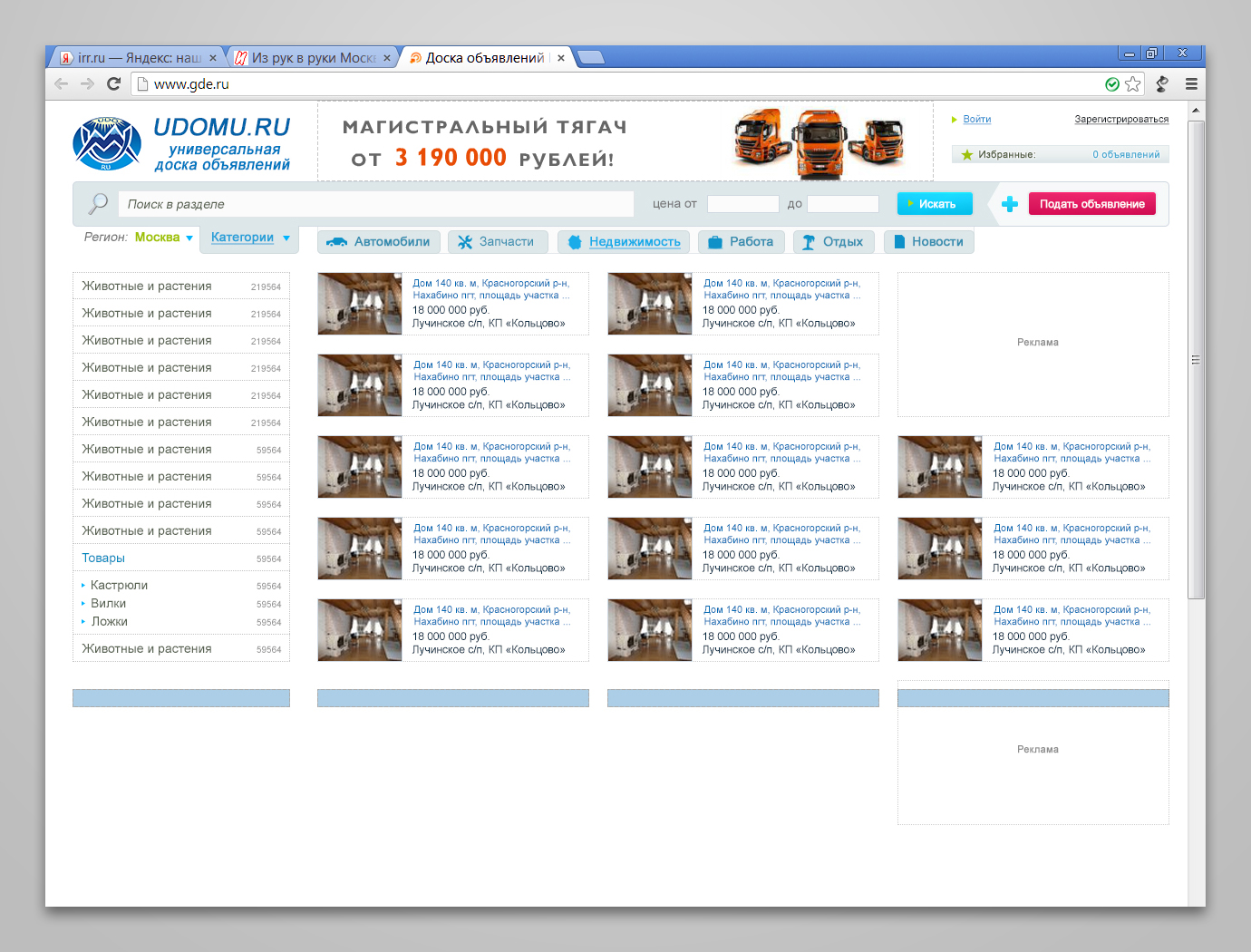This screenshot has height=952, width=1251.
Task: Open a new browser tab
Action: 590,58
